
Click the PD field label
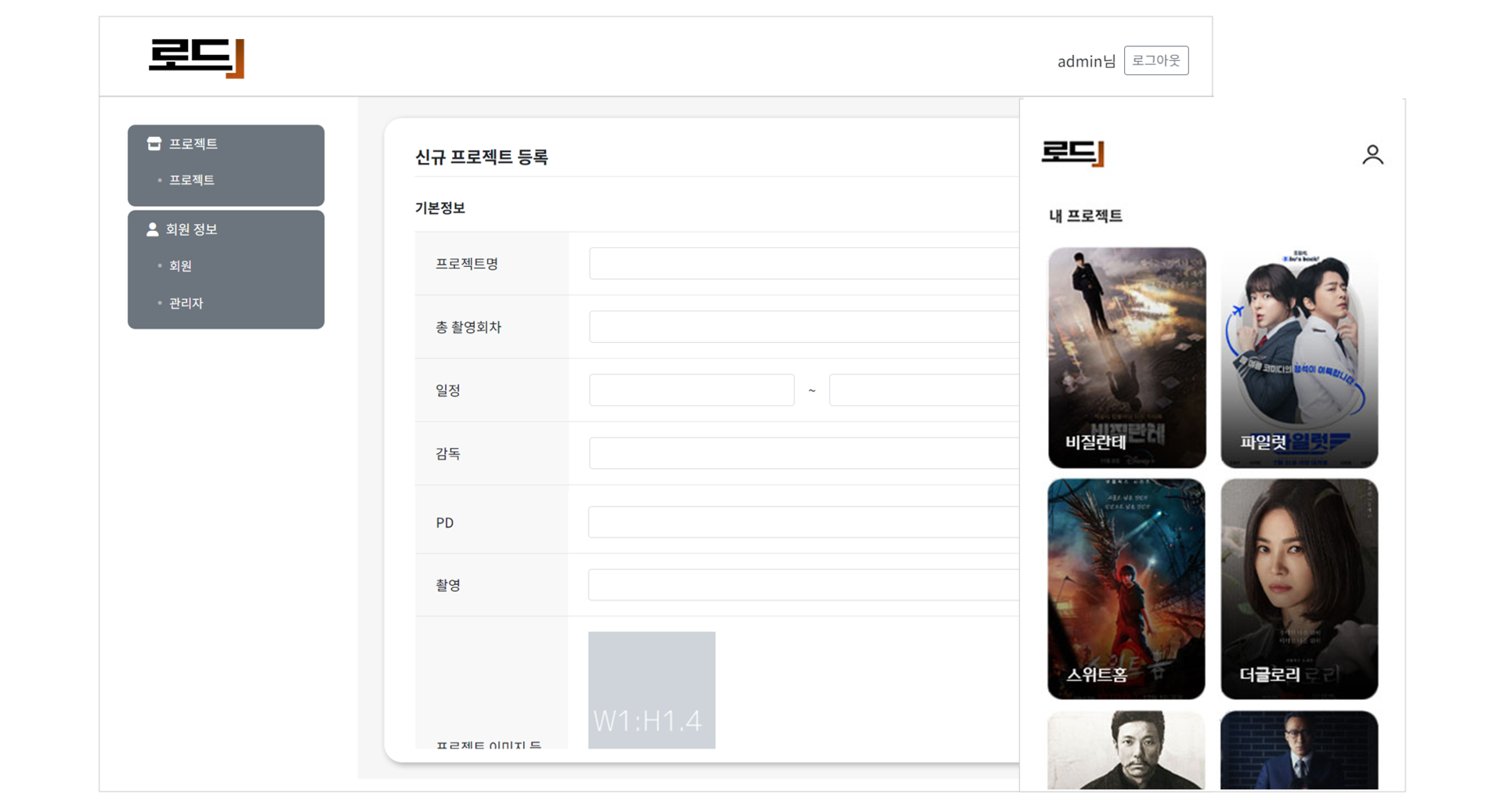tap(444, 523)
